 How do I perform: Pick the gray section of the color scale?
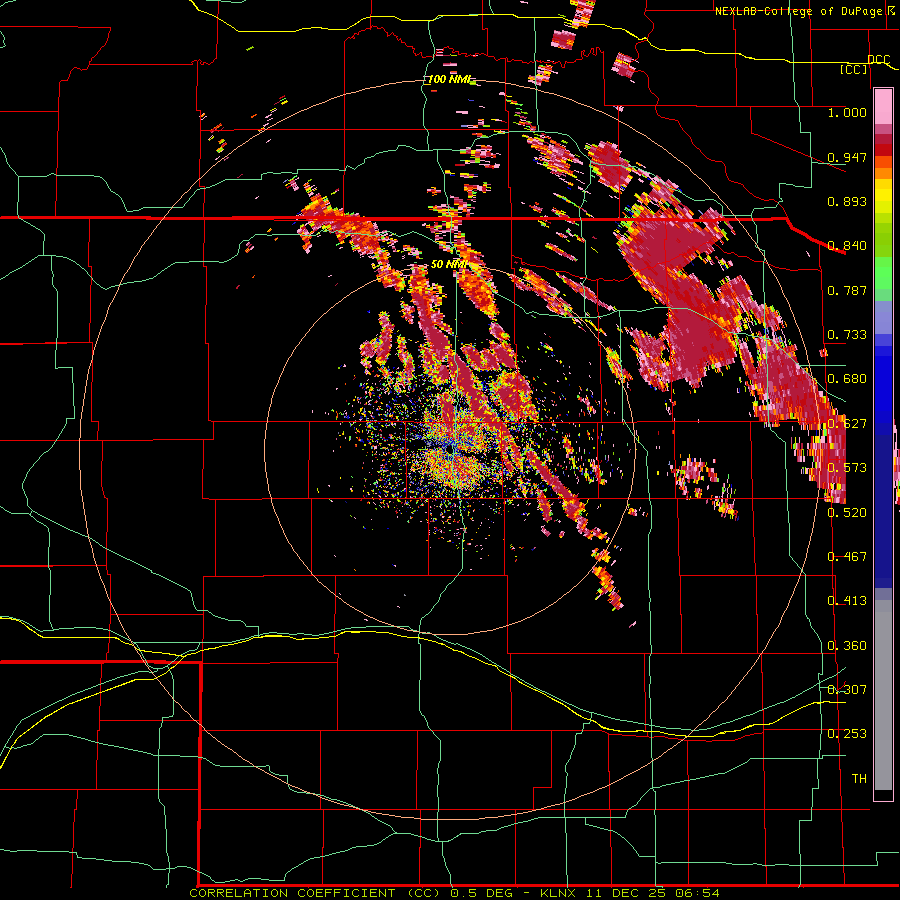(883, 695)
